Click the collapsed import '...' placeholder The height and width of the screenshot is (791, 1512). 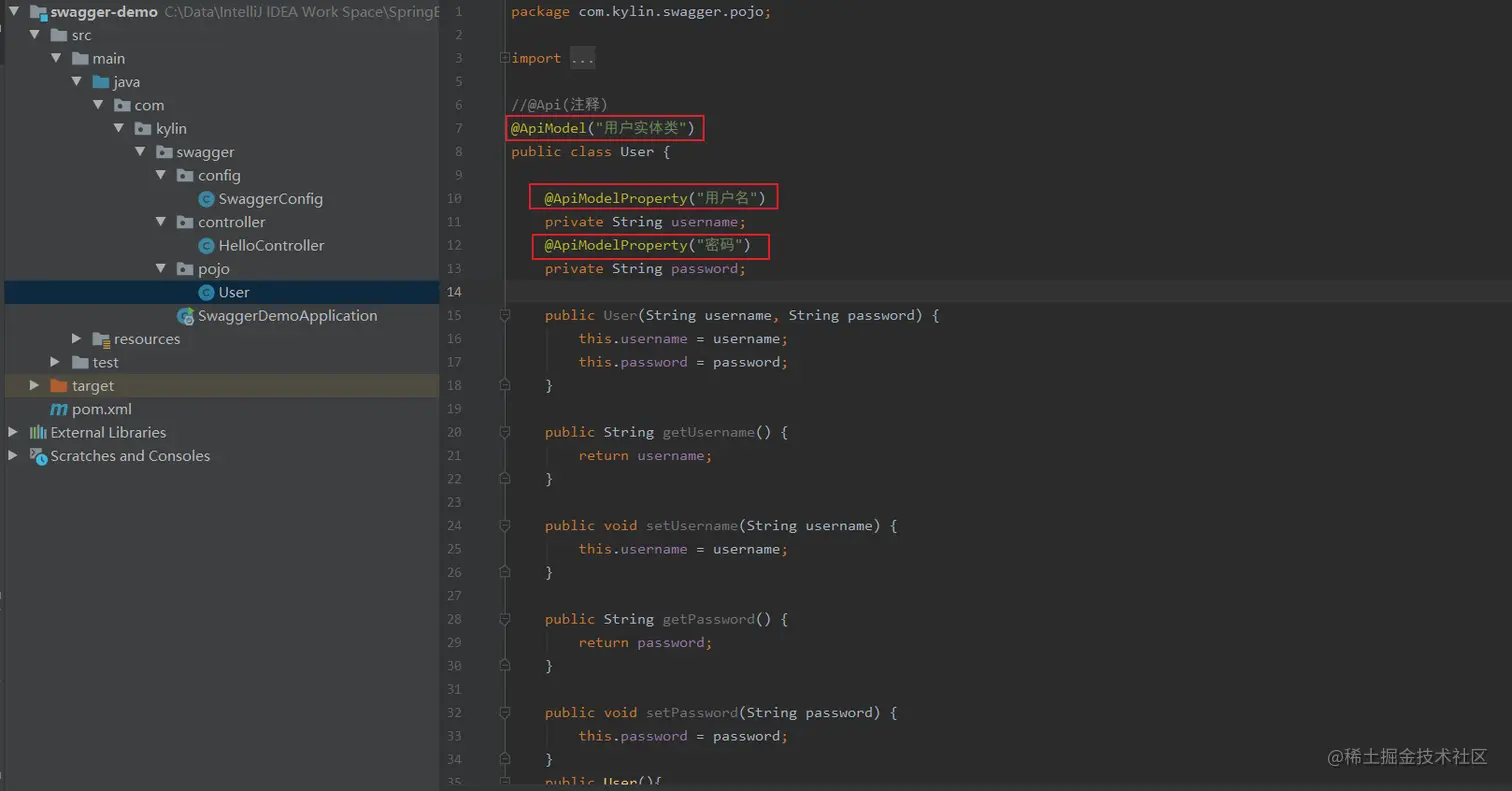pos(582,58)
